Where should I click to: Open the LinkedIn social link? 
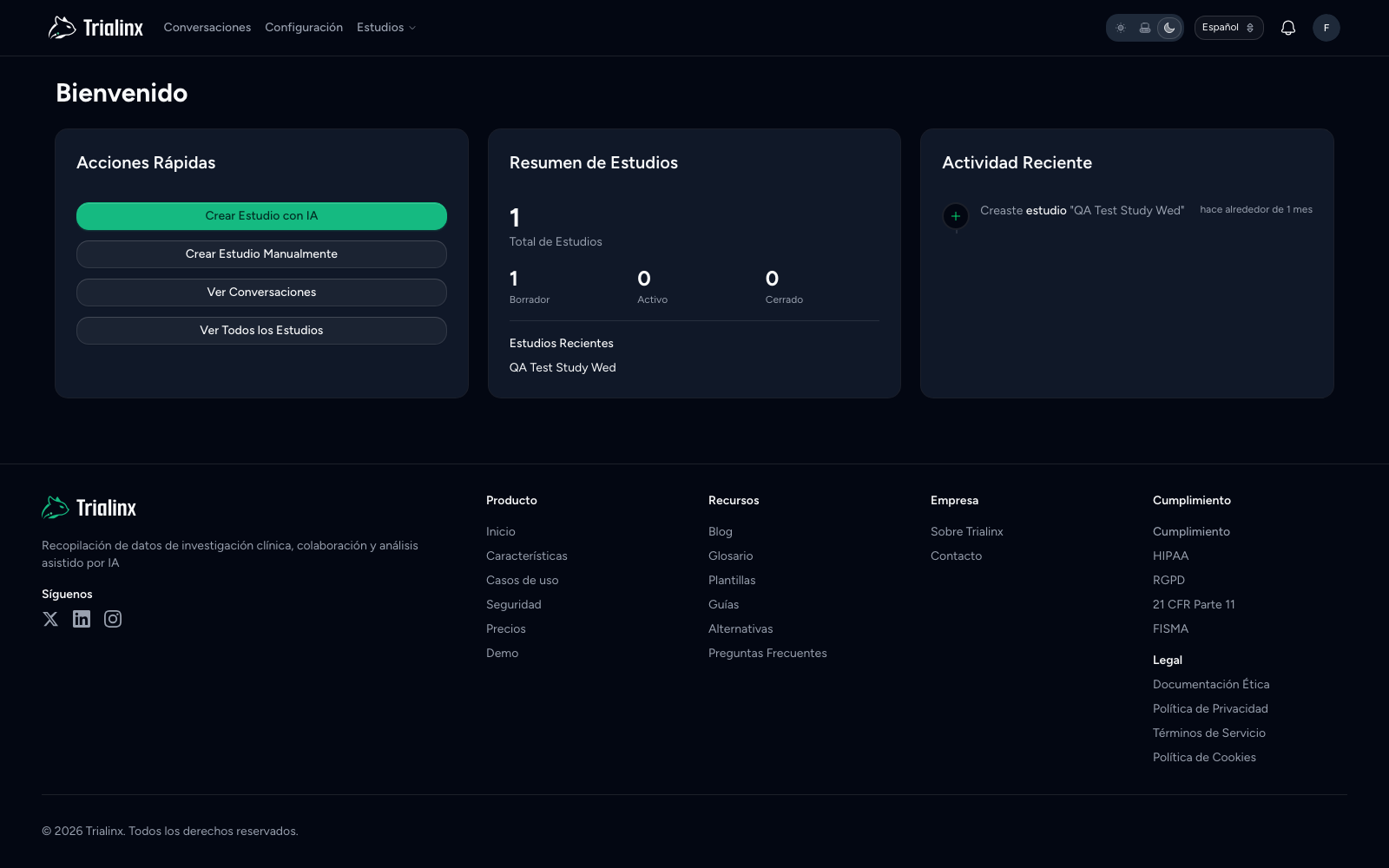82,619
